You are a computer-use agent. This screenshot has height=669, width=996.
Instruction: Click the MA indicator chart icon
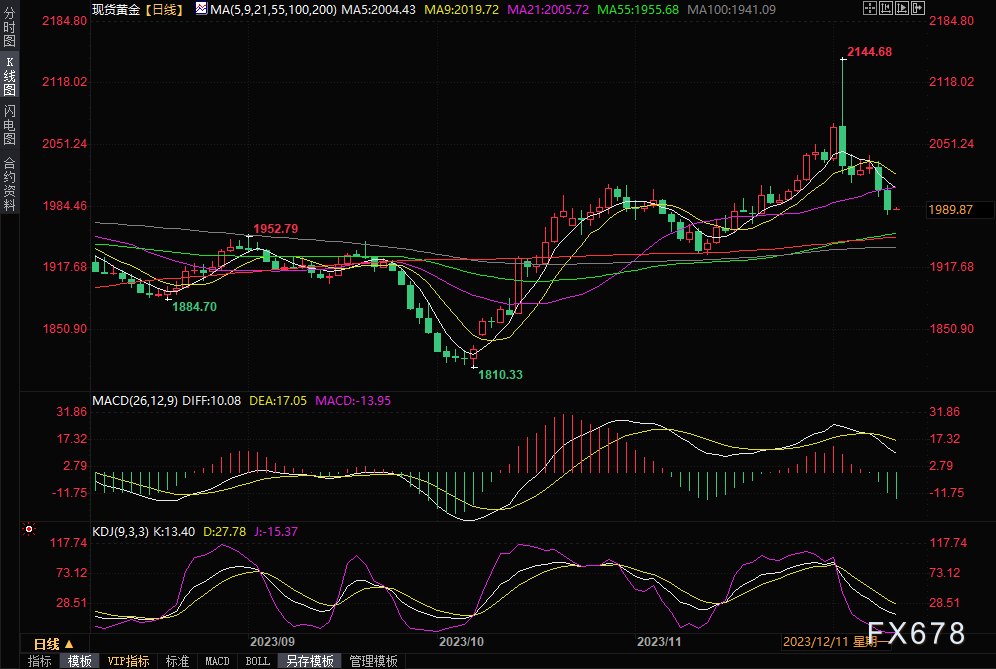[201, 9]
